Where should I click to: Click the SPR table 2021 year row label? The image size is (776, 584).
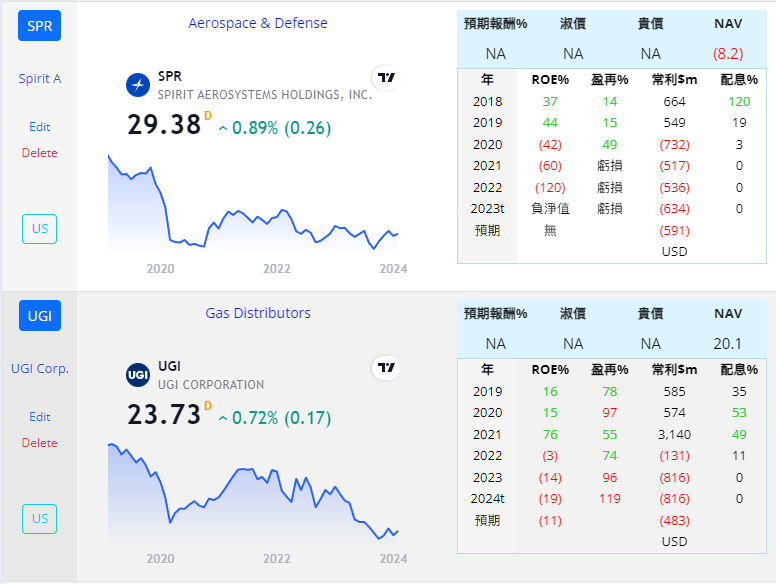(487, 166)
